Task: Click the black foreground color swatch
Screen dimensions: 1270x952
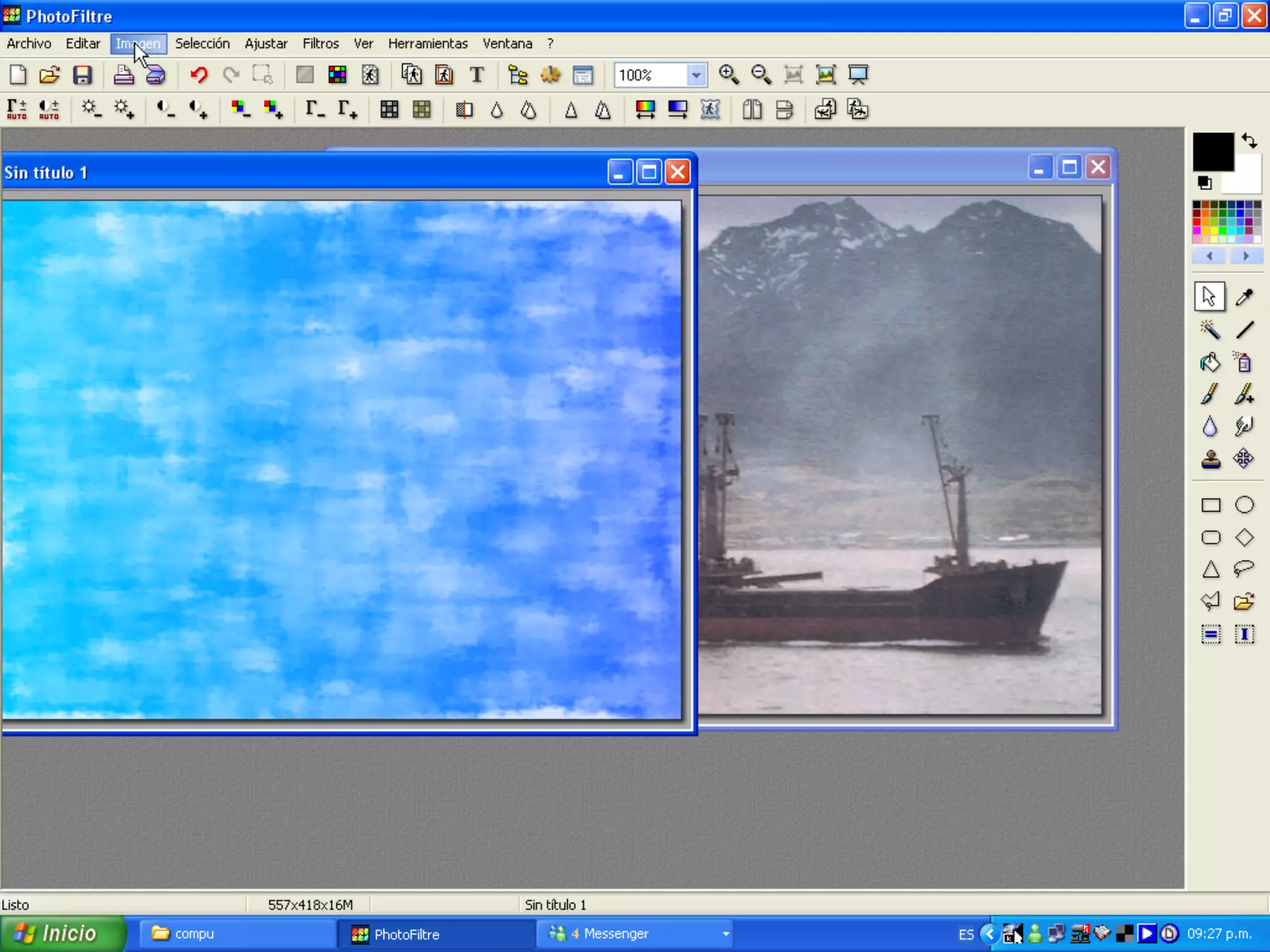Action: tap(1212, 151)
